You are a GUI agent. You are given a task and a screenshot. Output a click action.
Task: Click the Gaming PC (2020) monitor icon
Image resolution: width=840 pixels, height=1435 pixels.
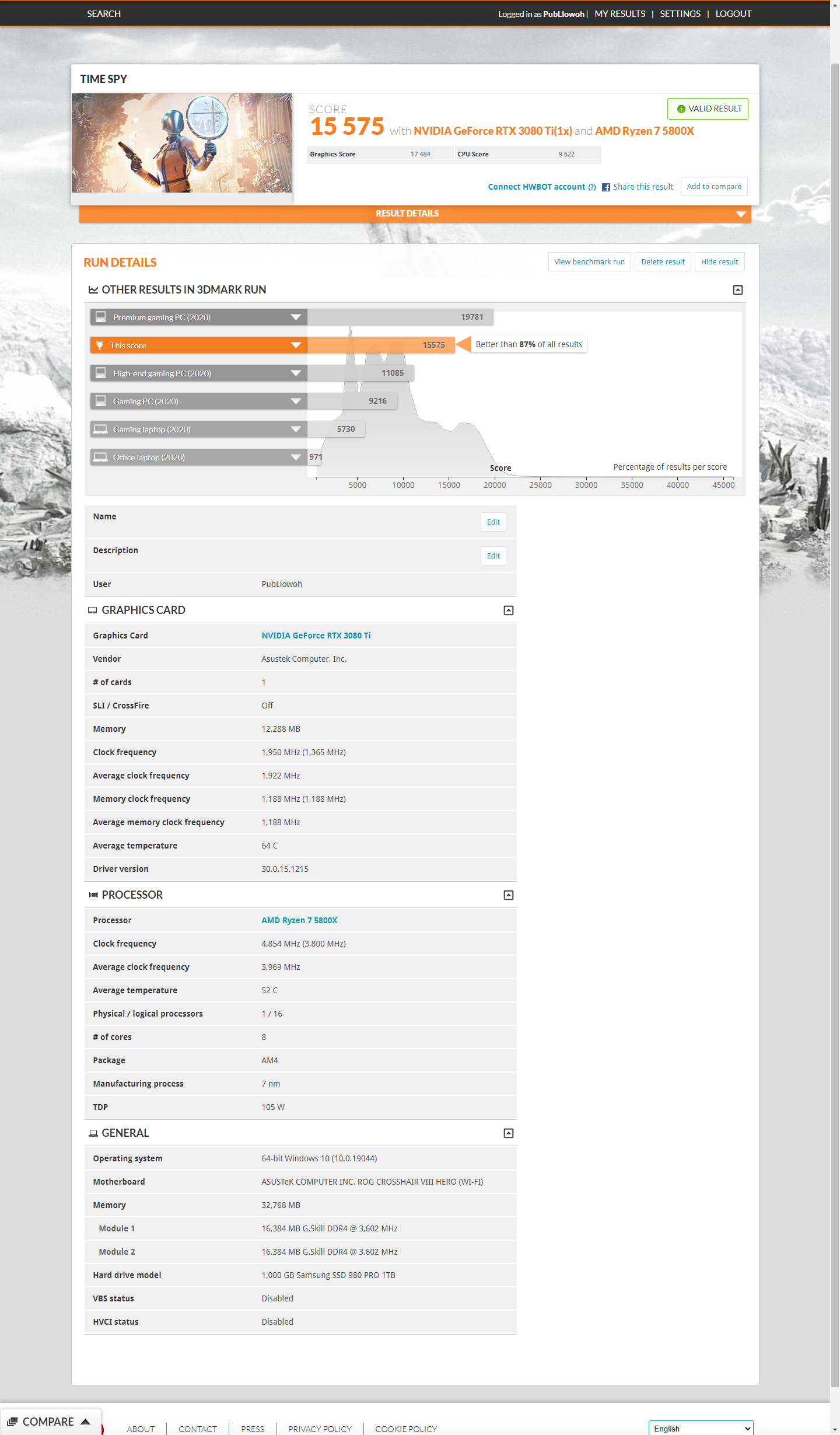coord(101,401)
